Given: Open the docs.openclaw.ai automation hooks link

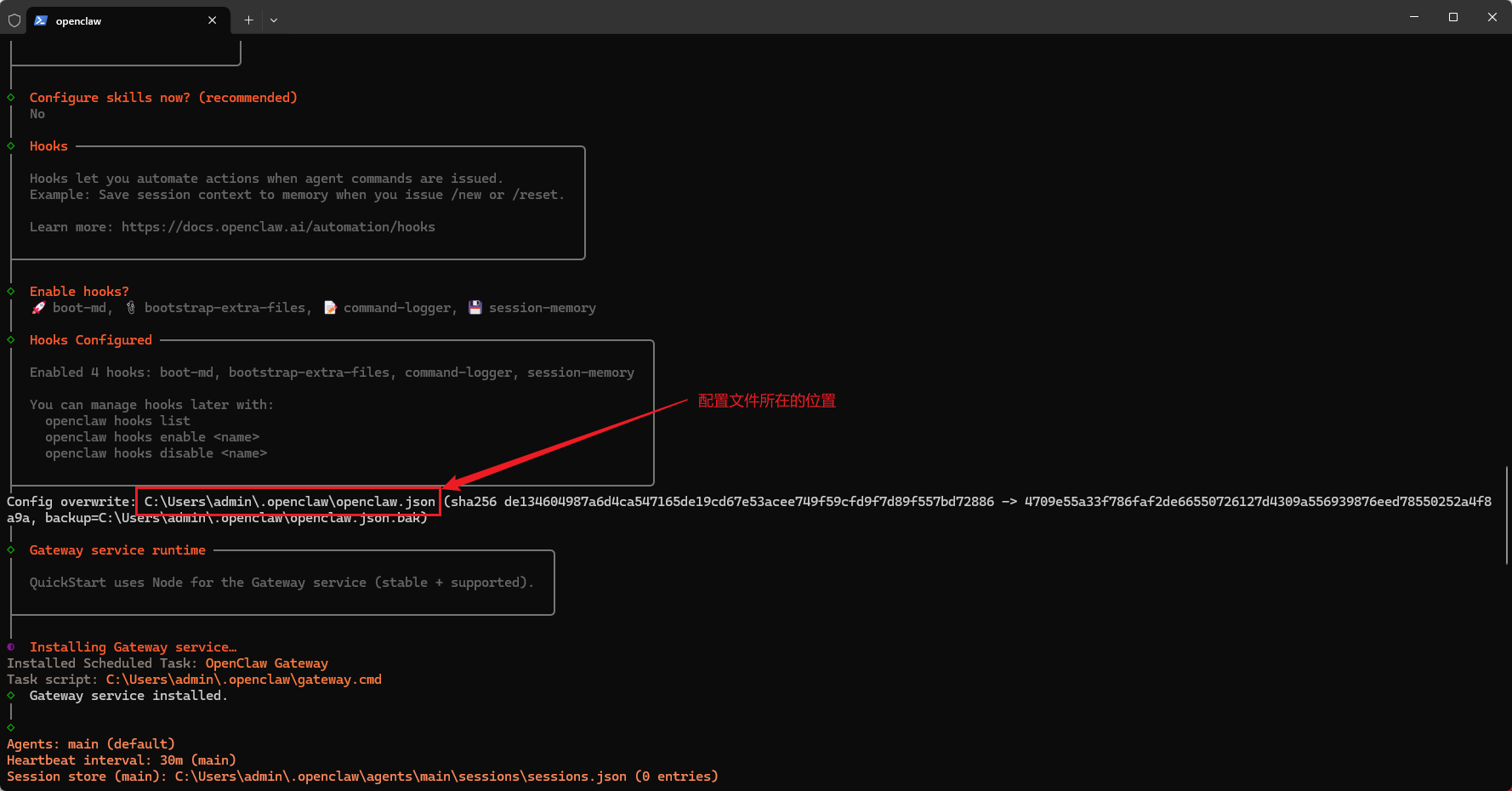Looking at the screenshot, I should 278,227.
